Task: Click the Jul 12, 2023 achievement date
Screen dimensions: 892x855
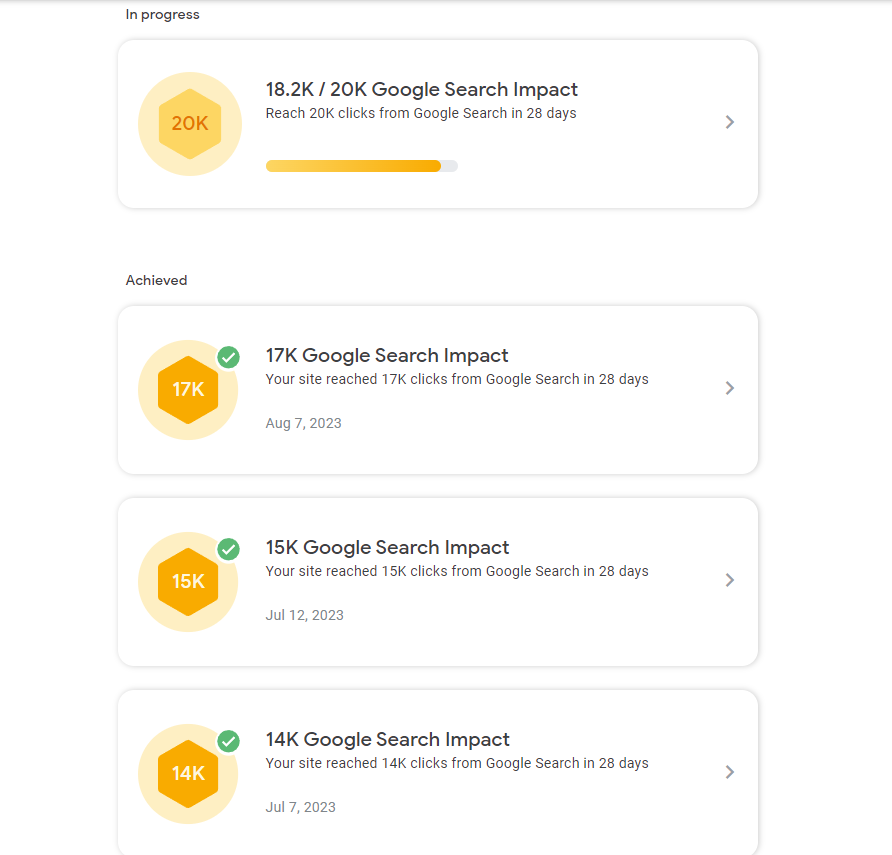Action: click(x=304, y=615)
